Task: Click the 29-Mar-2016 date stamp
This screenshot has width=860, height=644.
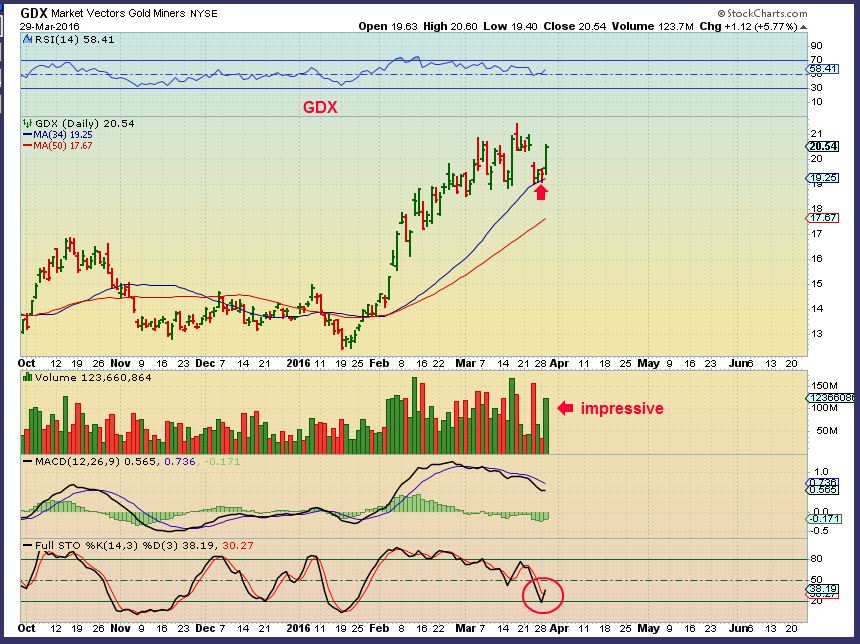Action: coord(50,26)
